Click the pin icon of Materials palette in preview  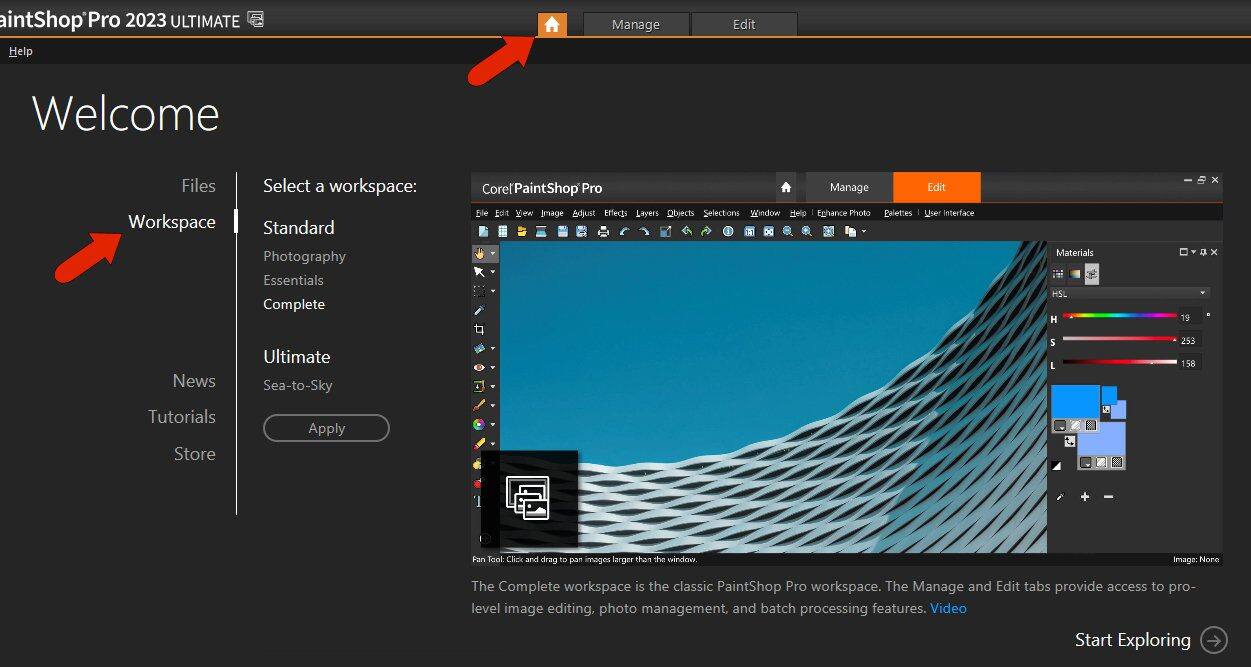click(1203, 252)
